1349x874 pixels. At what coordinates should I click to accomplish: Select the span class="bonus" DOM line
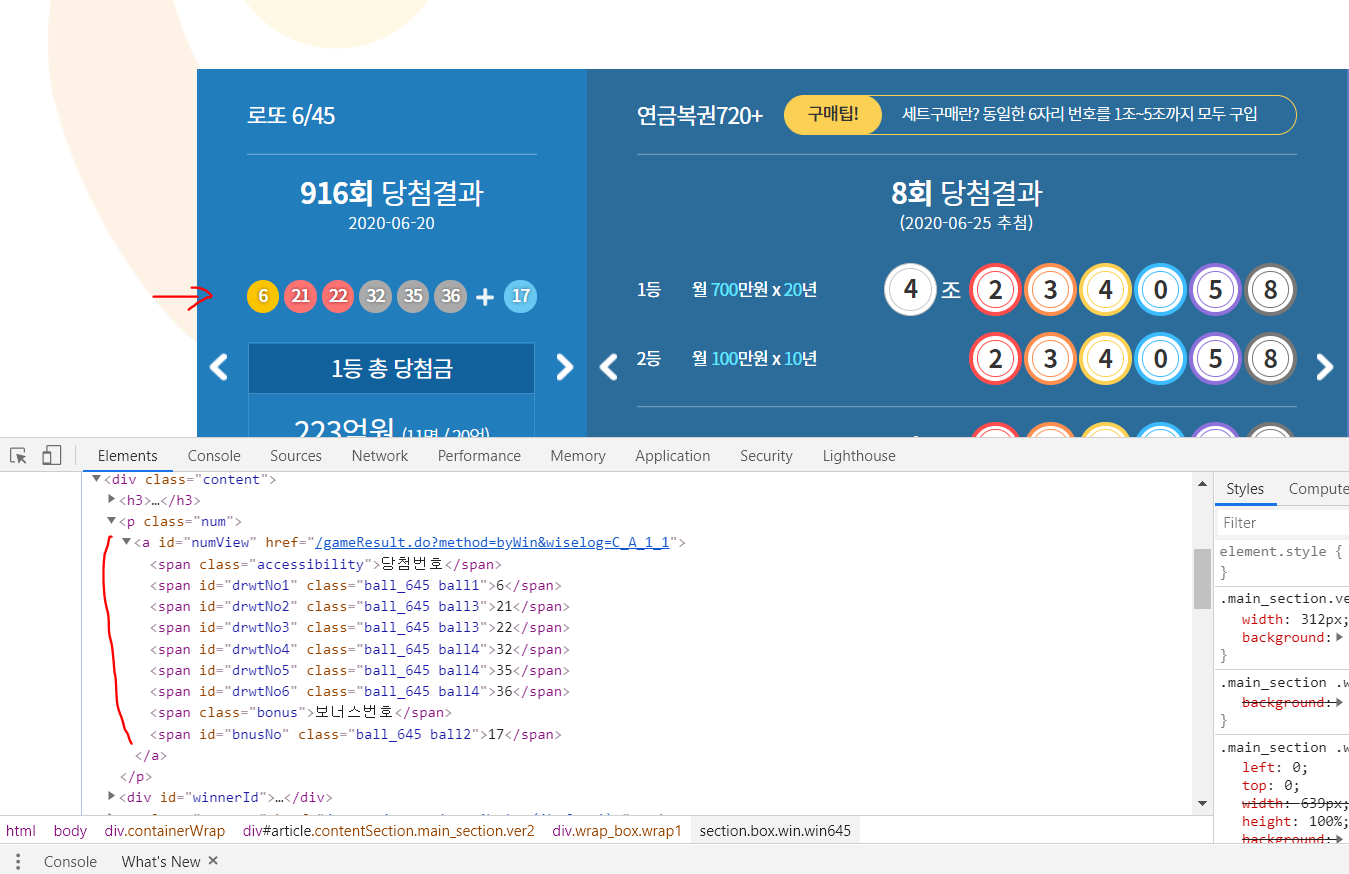[301, 713]
